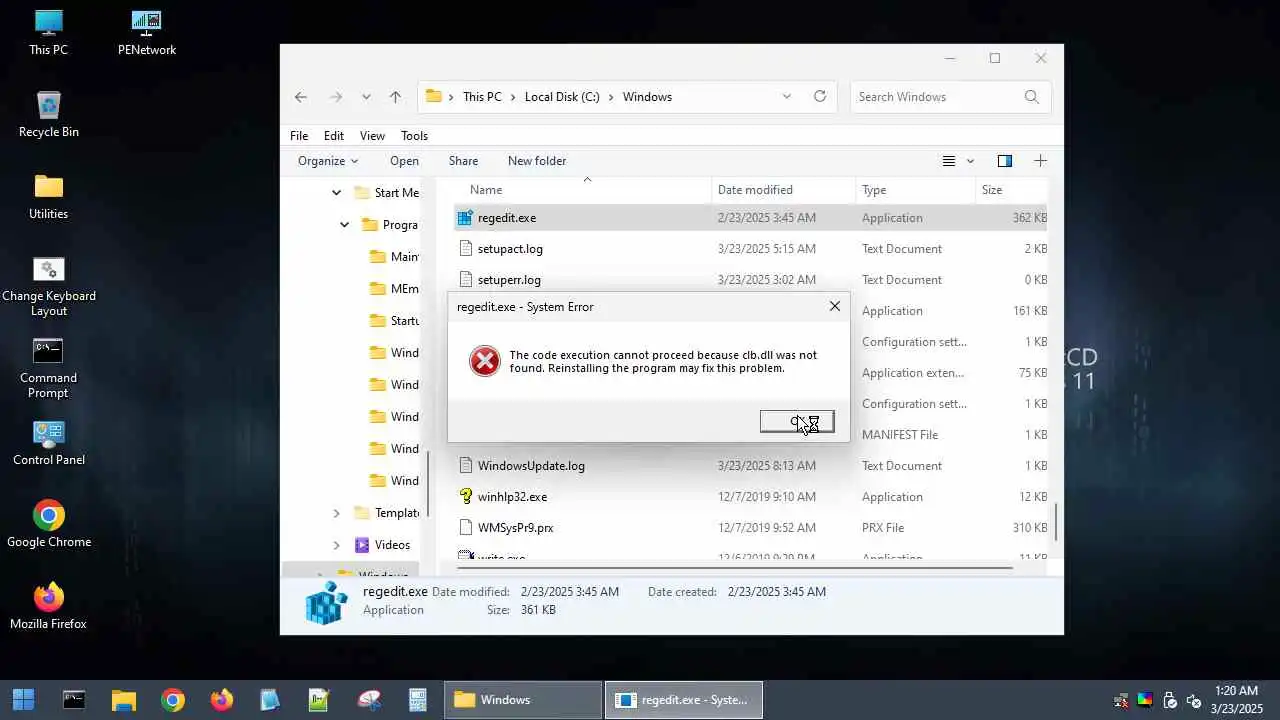Select the Command Prompt desktop shortcut
The image size is (1280, 720).
48,369
